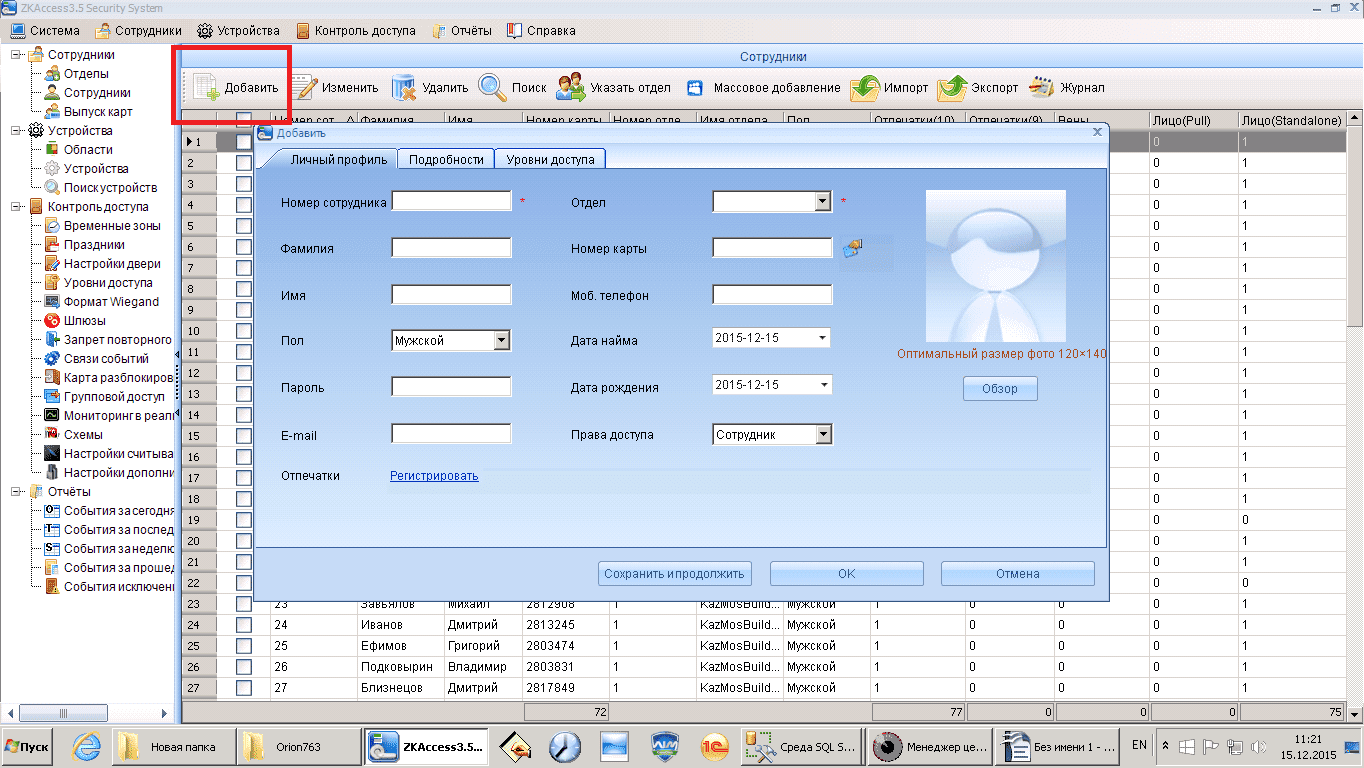Click card reader icon beside Номер карты

(852, 247)
